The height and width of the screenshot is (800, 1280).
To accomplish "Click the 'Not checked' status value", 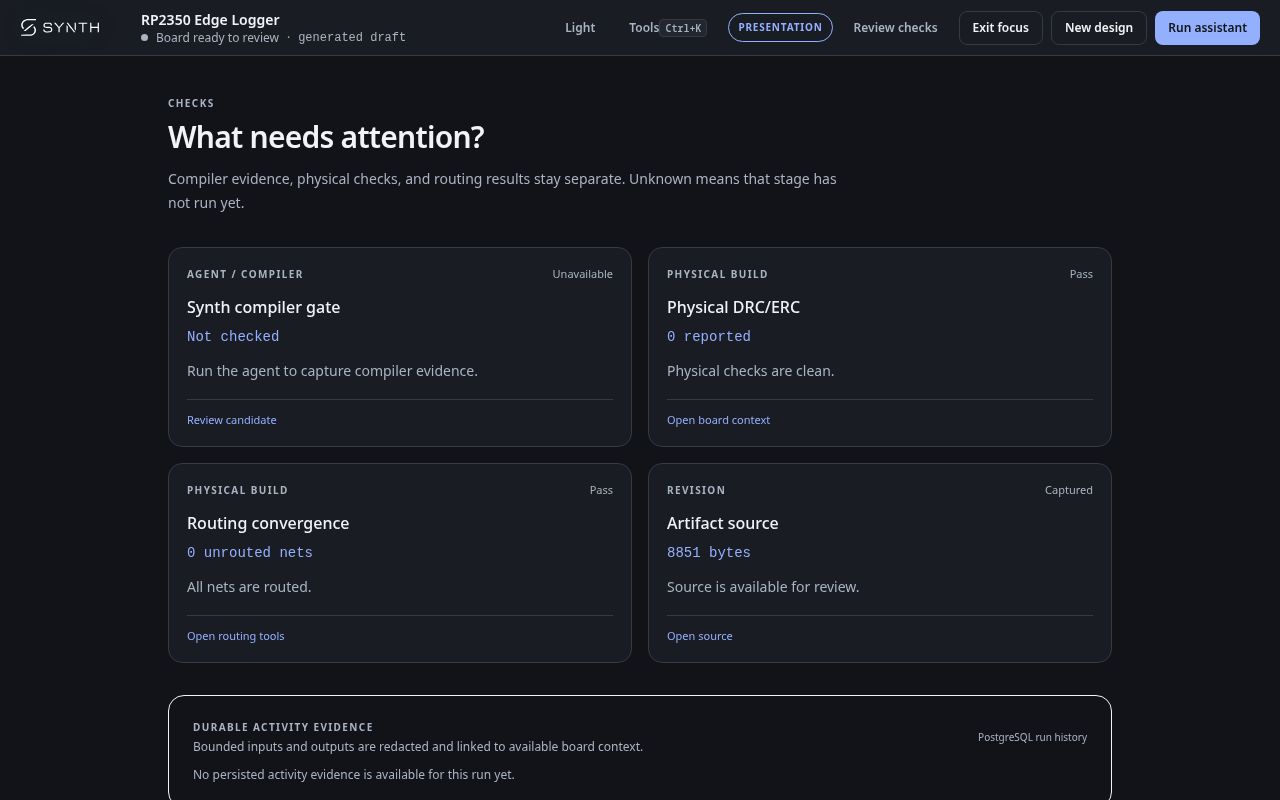I will (x=233, y=337).
